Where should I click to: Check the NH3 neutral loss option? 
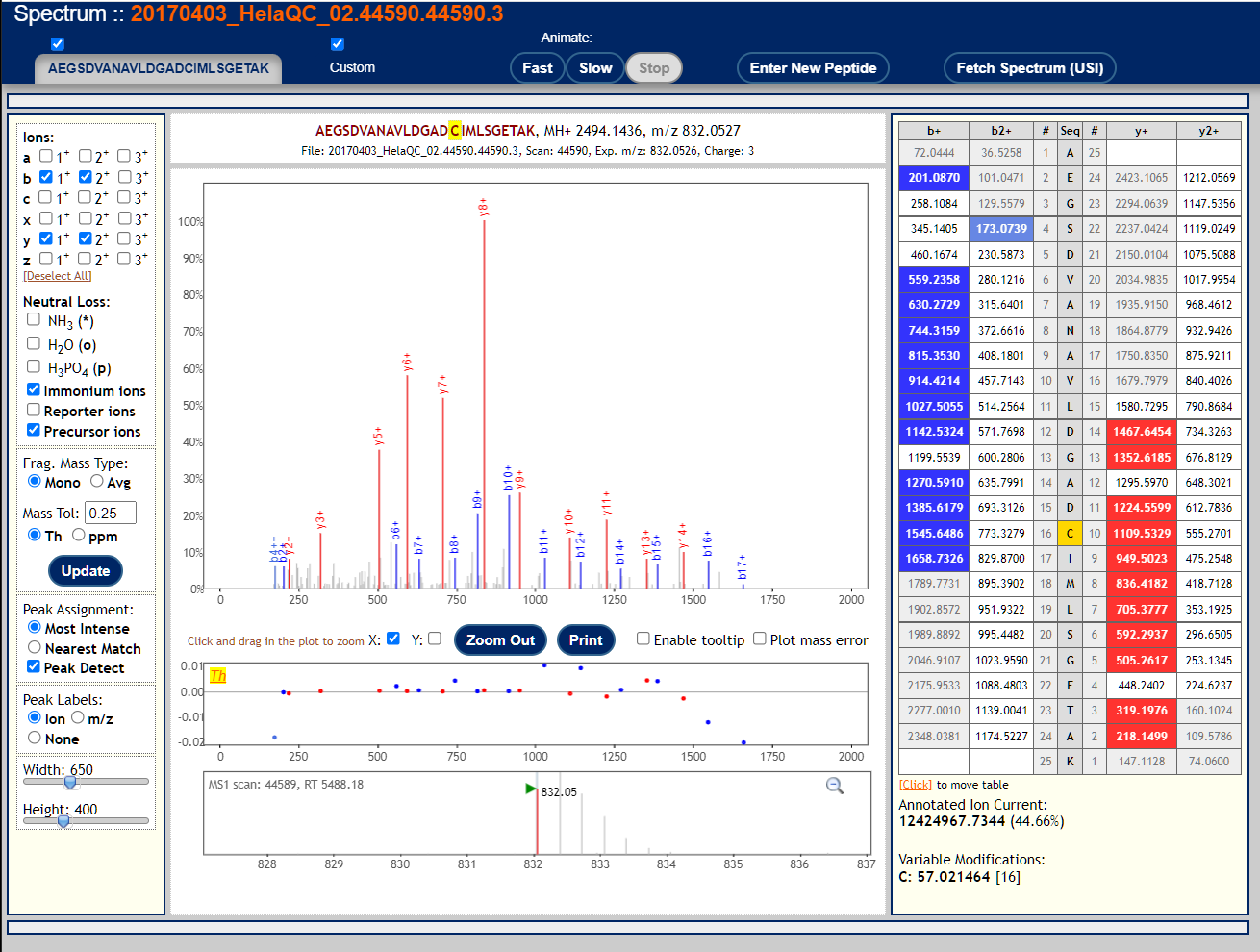34,319
